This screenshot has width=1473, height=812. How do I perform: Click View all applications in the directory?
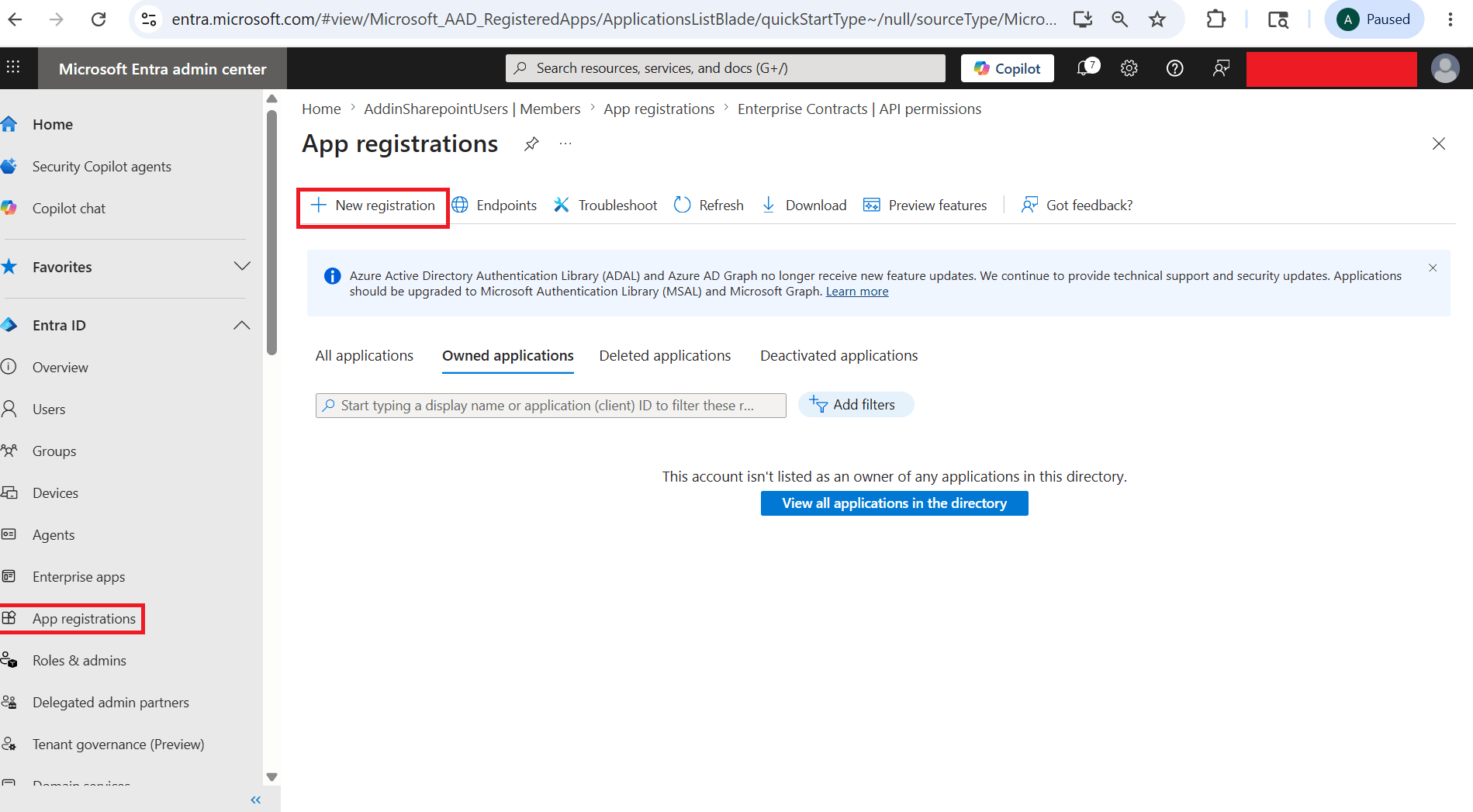(x=894, y=503)
